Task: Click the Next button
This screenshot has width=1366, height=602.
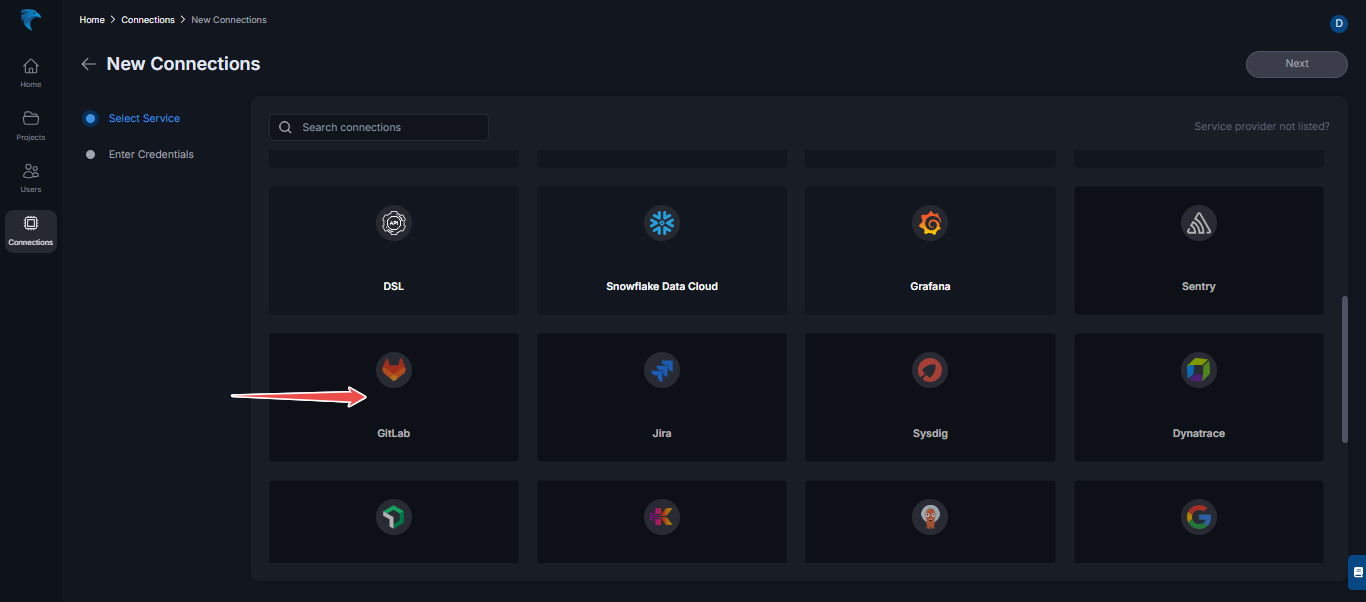Action: click(1296, 64)
